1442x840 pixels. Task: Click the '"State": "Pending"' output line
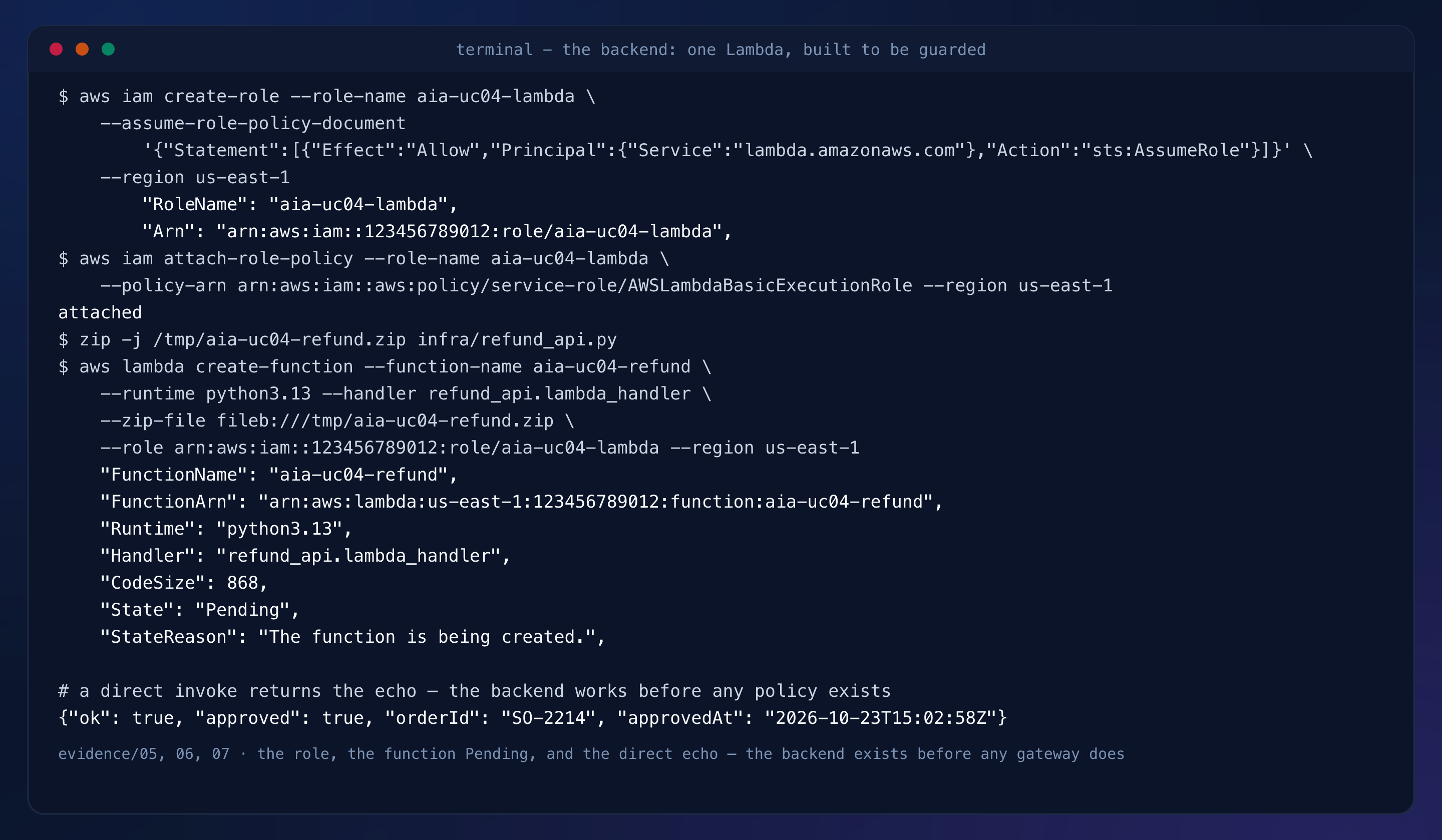pyautogui.click(x=200, y=609)
